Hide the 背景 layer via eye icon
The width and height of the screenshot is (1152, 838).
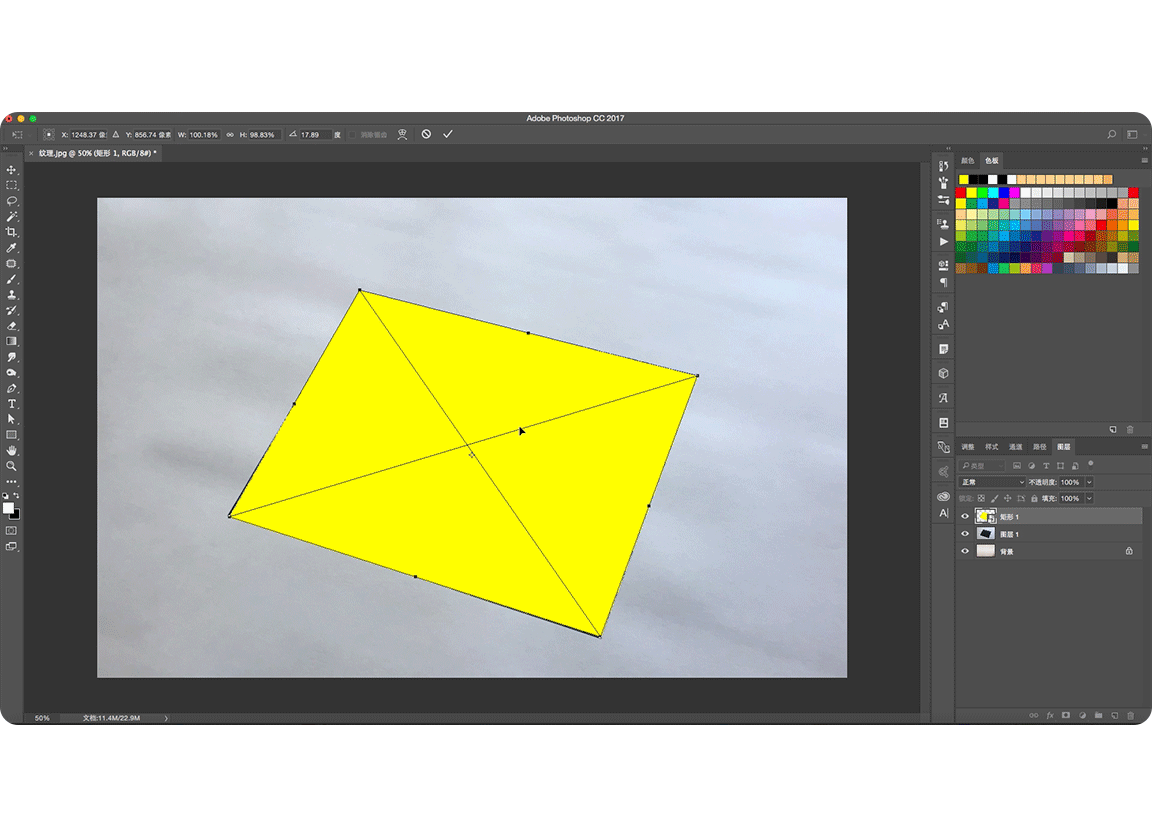[965, 552]
